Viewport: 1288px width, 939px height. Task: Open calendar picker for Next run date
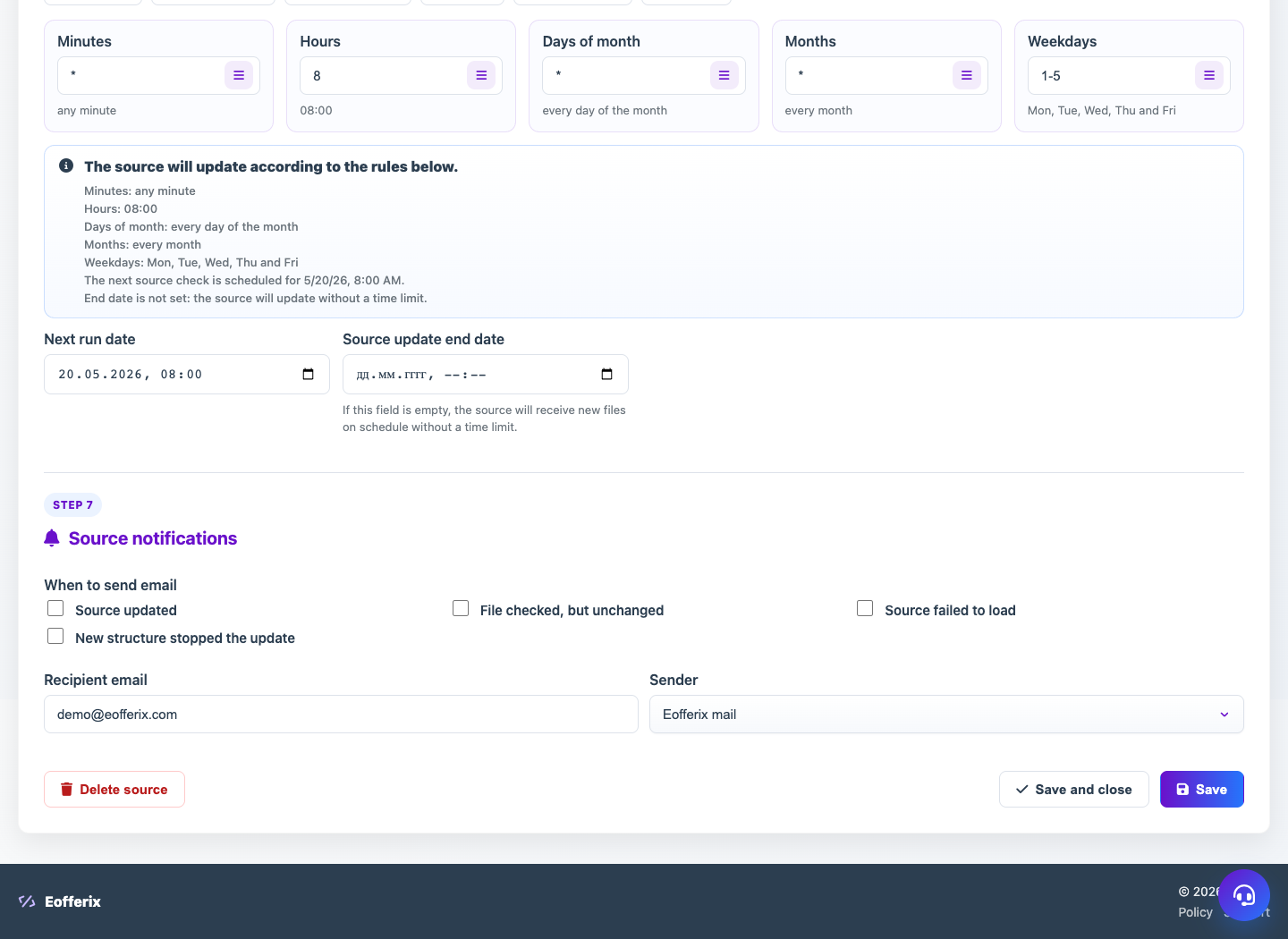(x=309, y=374)
